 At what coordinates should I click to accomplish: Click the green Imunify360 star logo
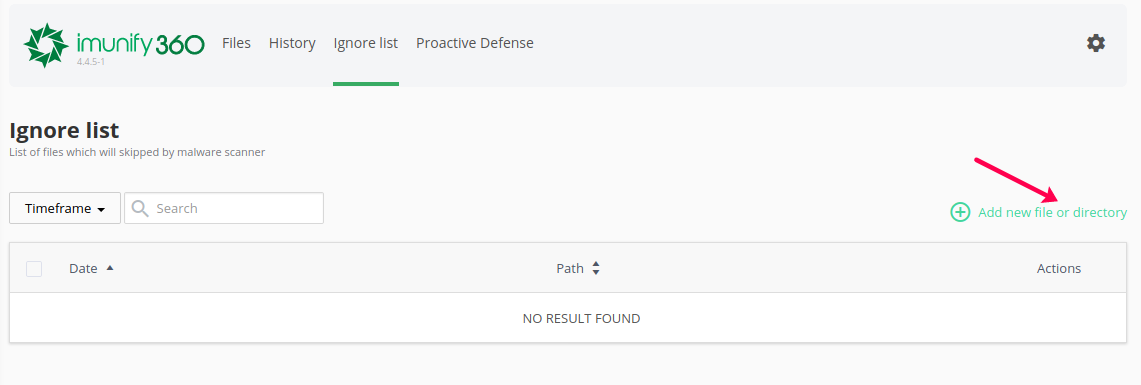pos(46,45)
